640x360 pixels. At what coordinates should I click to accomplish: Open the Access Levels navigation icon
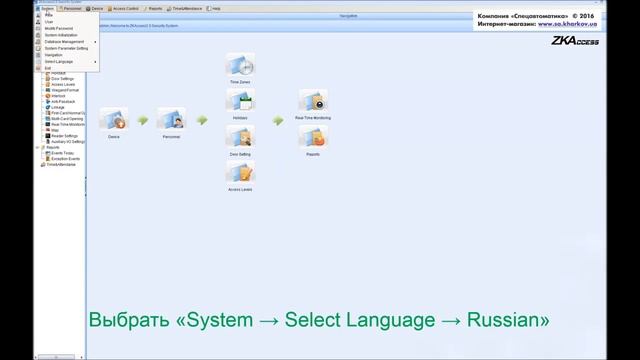click(240, 172)
